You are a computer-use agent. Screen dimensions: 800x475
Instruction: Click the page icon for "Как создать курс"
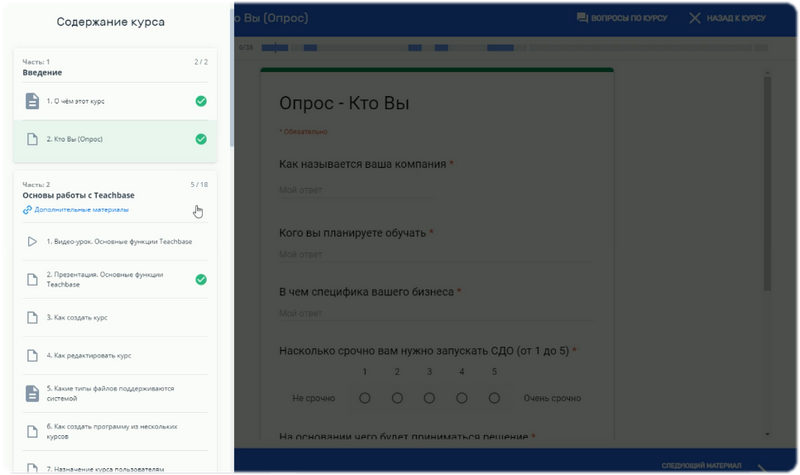(x=32, y=317)
